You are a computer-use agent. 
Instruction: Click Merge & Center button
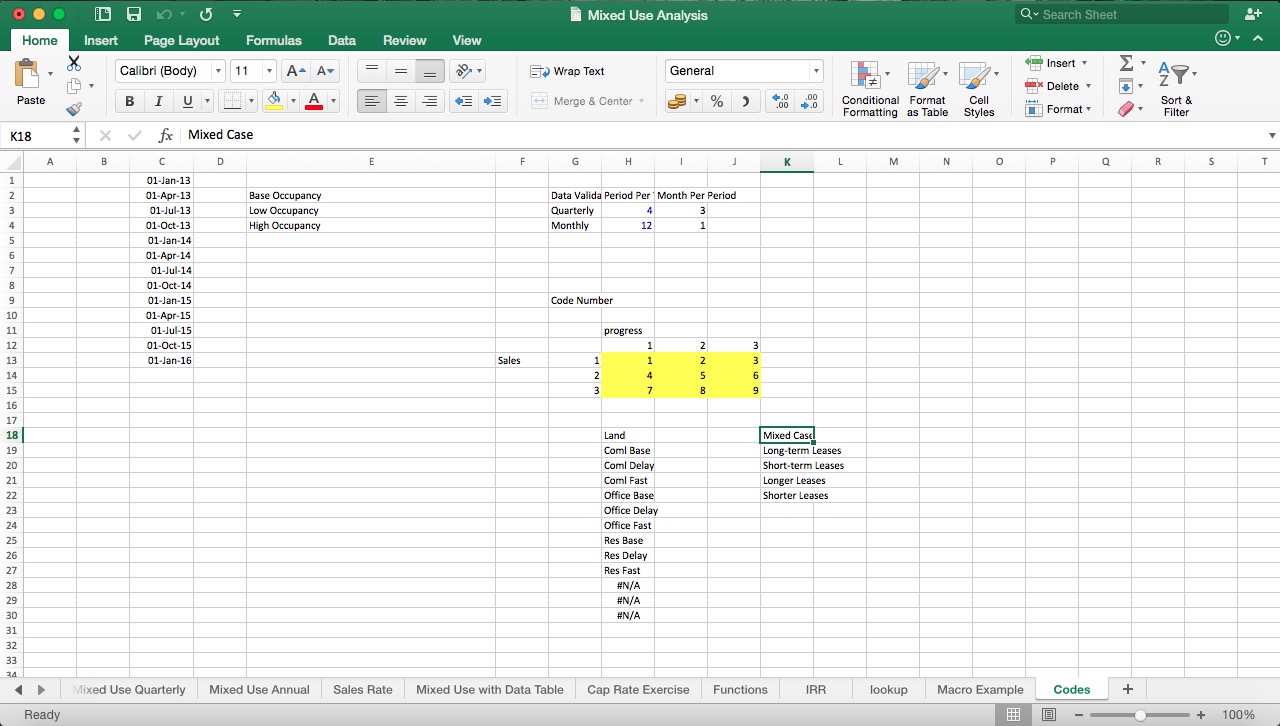click(587, 101)
